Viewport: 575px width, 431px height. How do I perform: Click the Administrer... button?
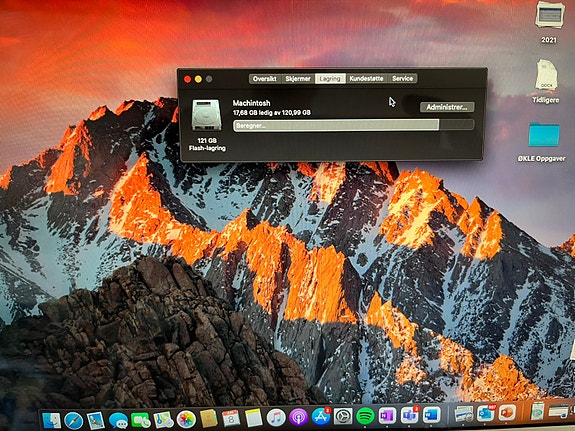point(447,107)
